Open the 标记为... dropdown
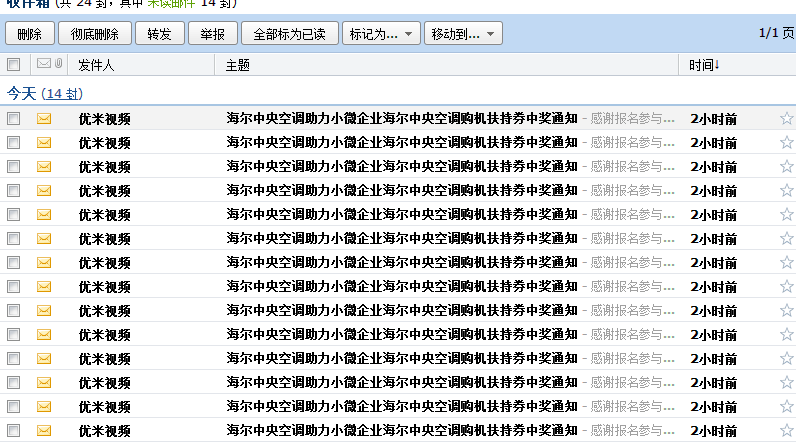The width and height of the screenshot is (796, 448). pyautogui.click(x=381, y=34)
